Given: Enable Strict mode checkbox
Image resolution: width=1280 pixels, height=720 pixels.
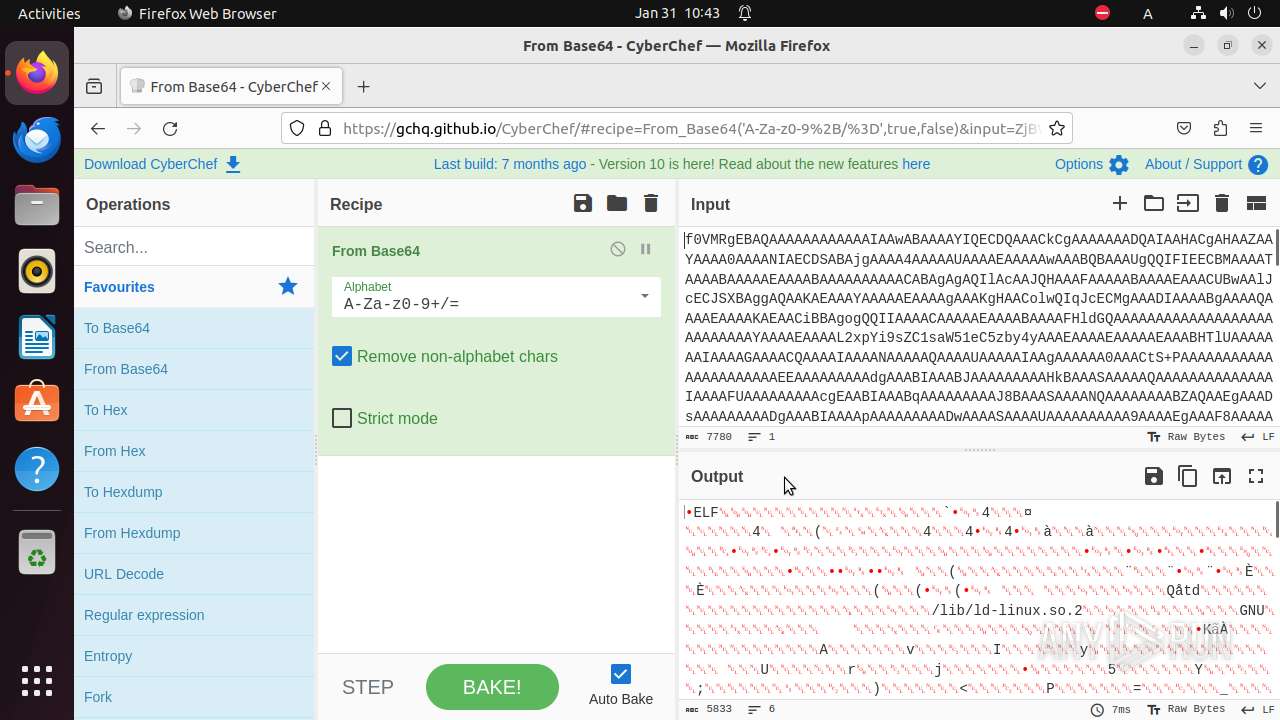Looking at the screenshot, I should [x=342, y=418].
